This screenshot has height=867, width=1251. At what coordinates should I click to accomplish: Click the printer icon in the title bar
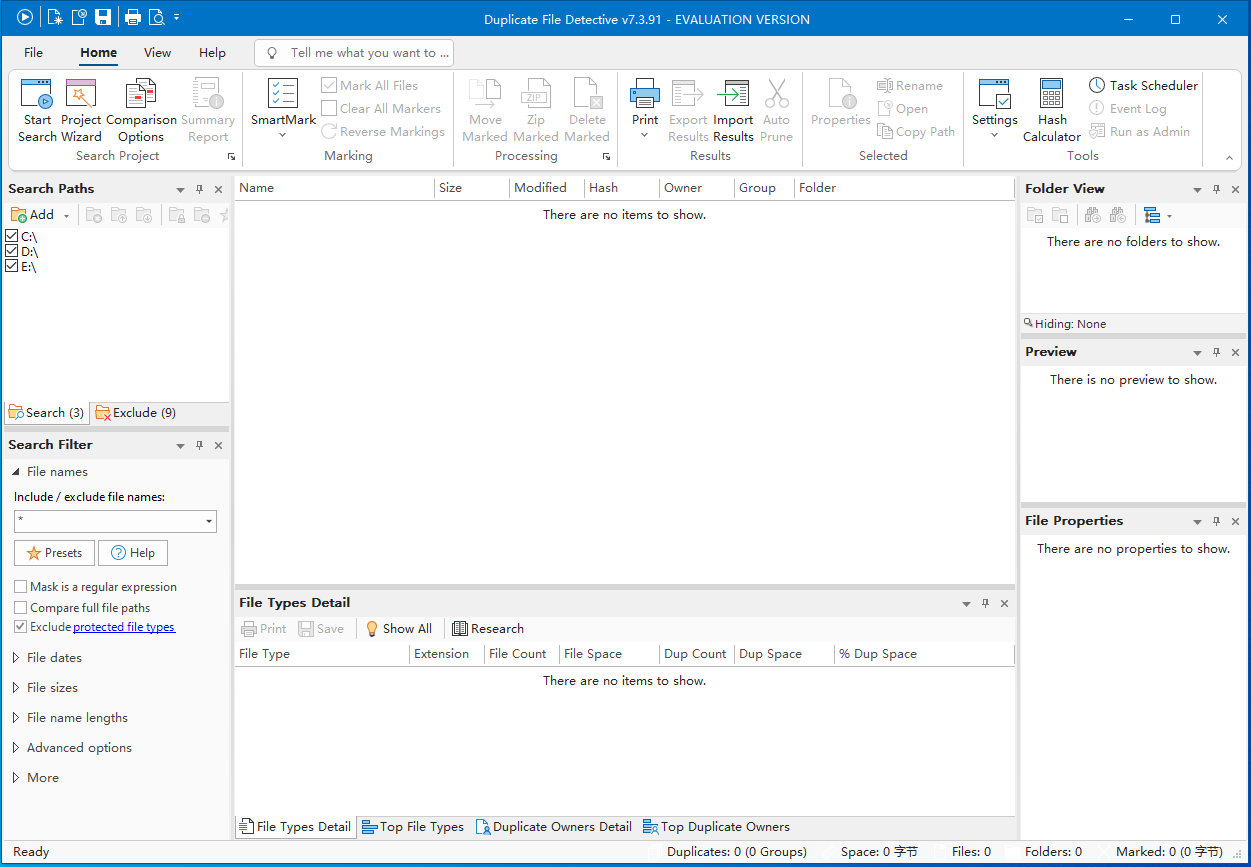(x=133, y=18)
